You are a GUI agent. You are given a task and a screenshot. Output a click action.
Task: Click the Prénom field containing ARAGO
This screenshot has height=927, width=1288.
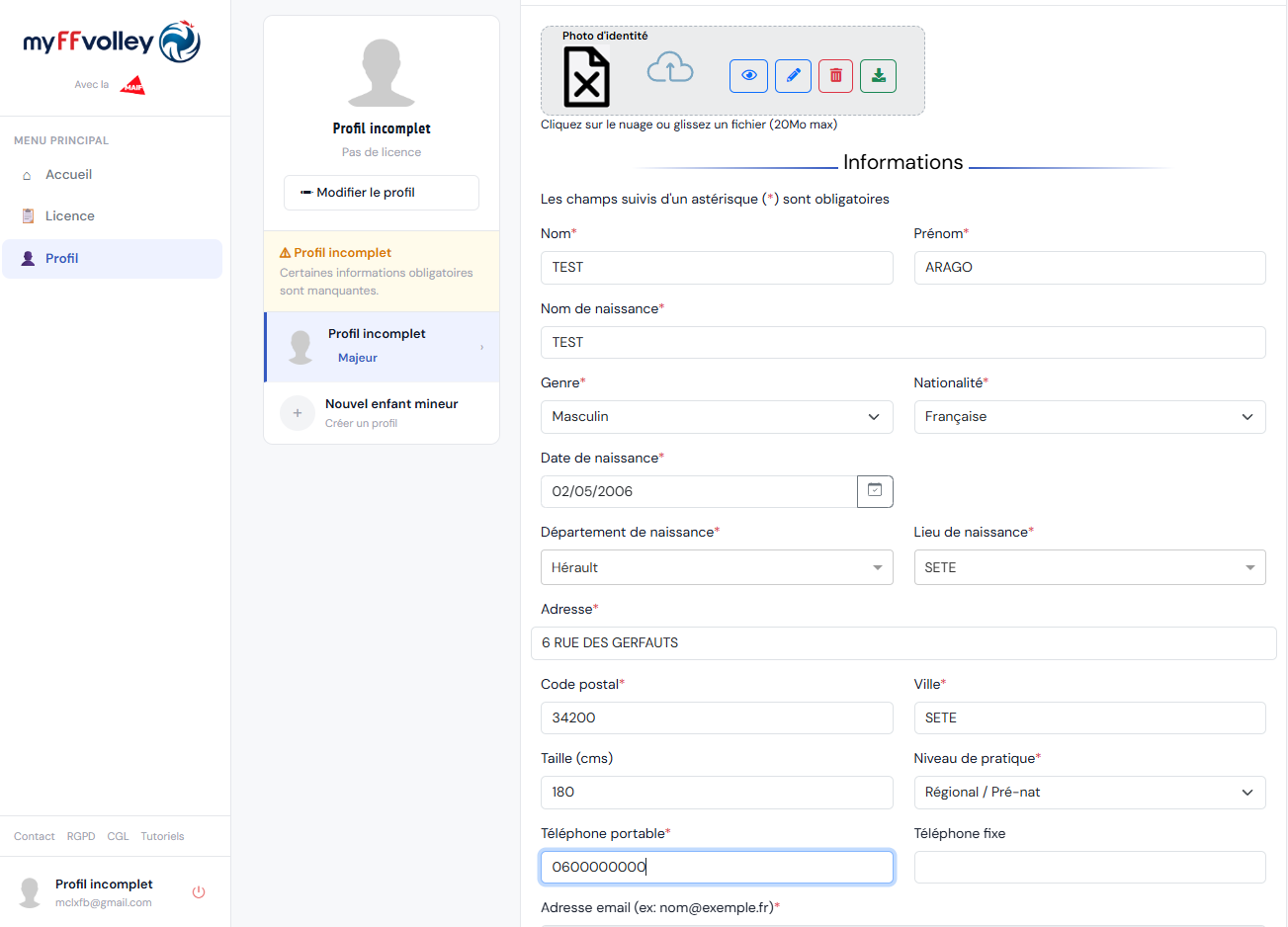coord(1089,268)
